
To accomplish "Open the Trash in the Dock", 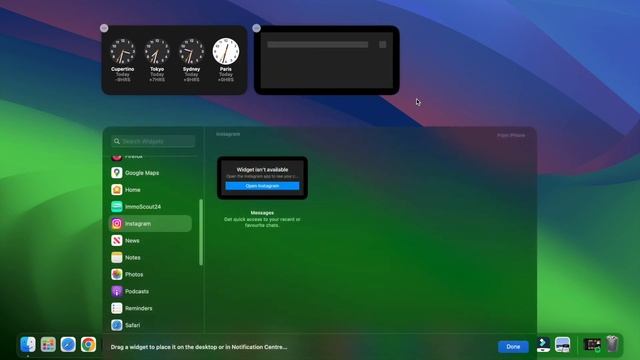I will click(x=612, y=344).
